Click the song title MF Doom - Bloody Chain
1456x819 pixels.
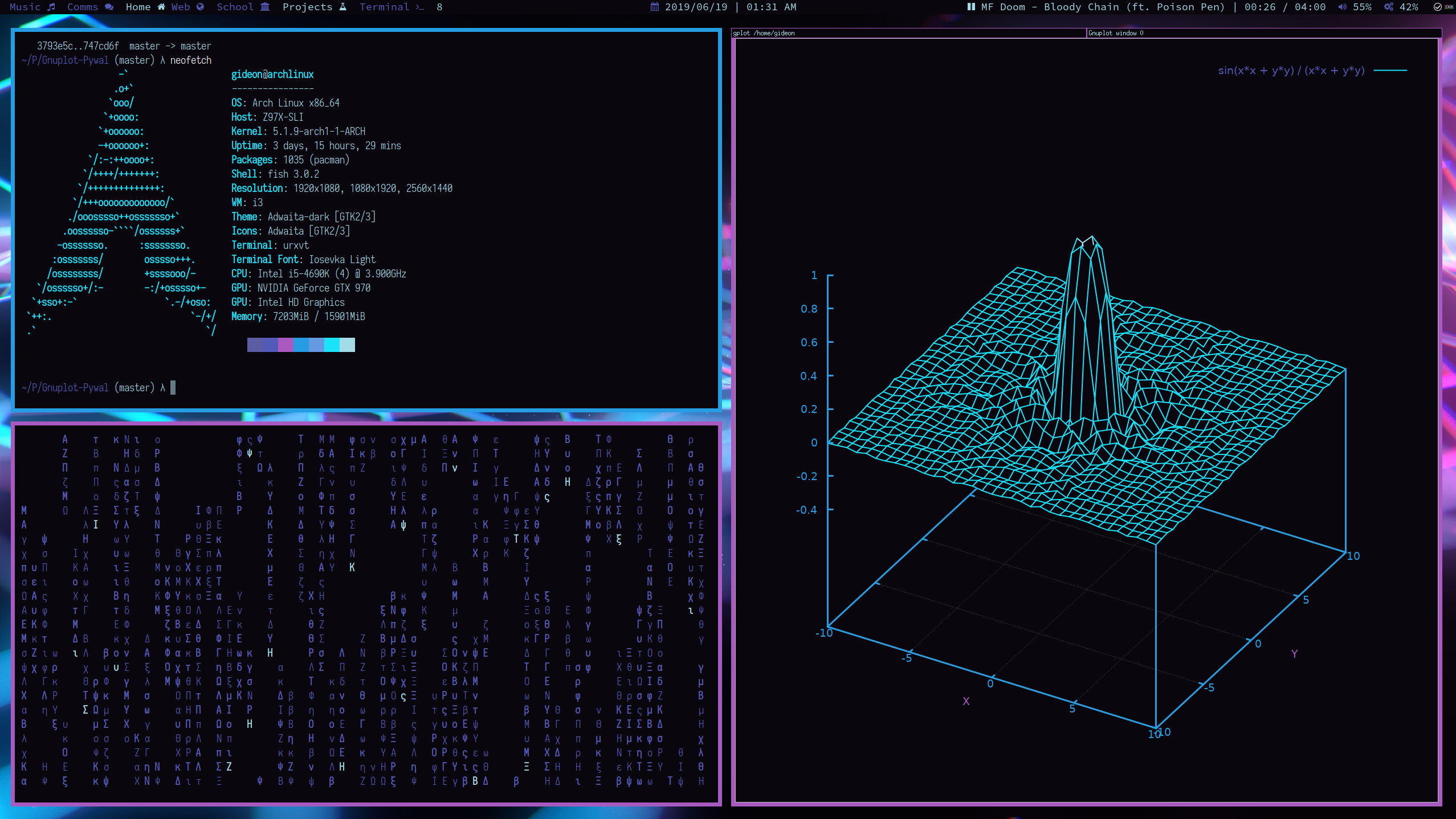1103,7
